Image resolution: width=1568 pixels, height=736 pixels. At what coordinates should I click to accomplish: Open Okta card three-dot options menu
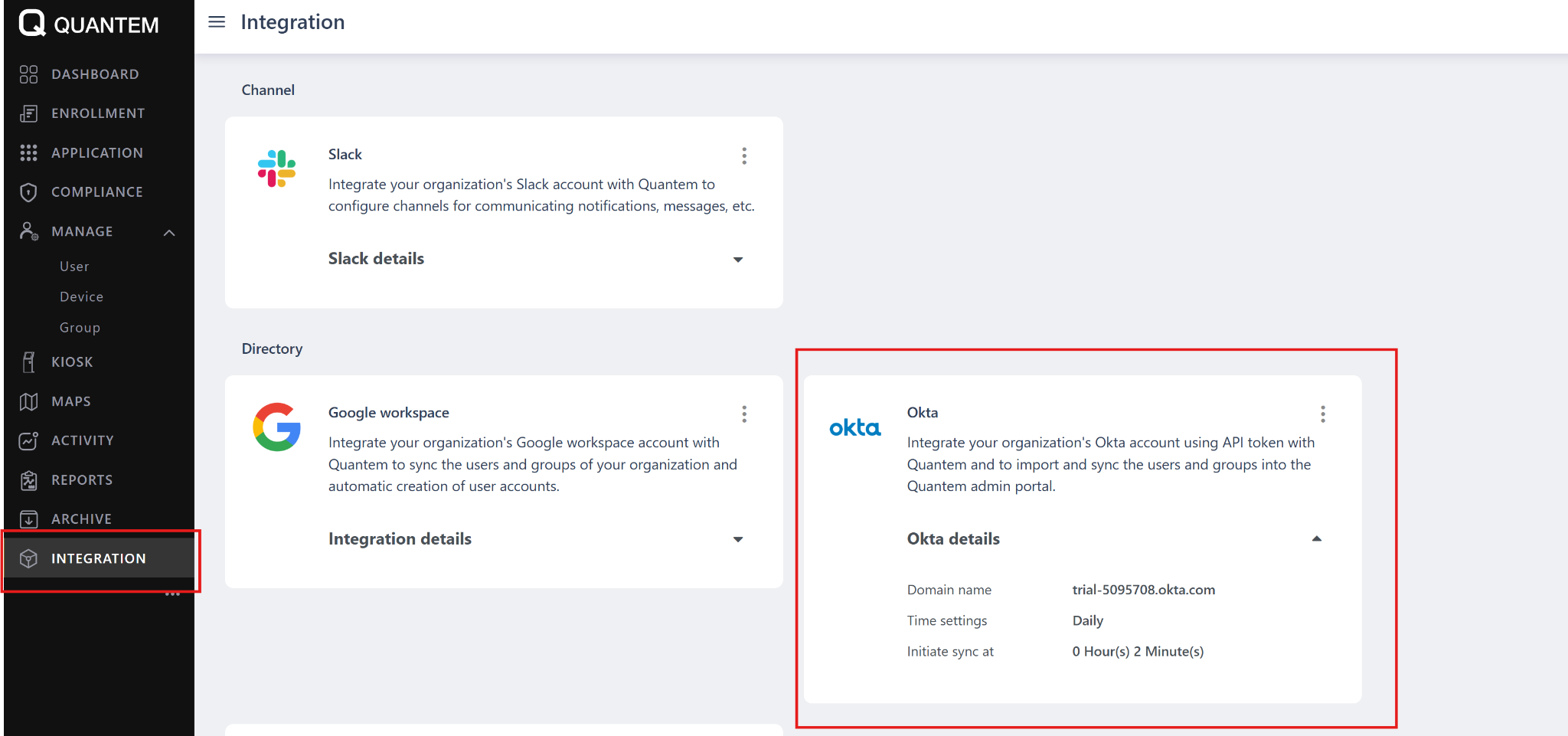(1322, 414)
